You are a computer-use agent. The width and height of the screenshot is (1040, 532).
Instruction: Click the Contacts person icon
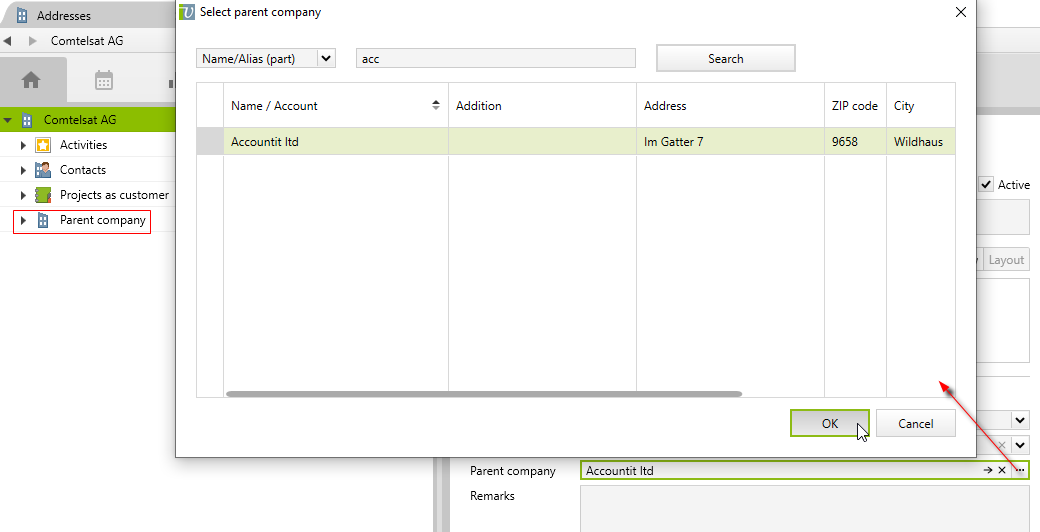(43, 170)
